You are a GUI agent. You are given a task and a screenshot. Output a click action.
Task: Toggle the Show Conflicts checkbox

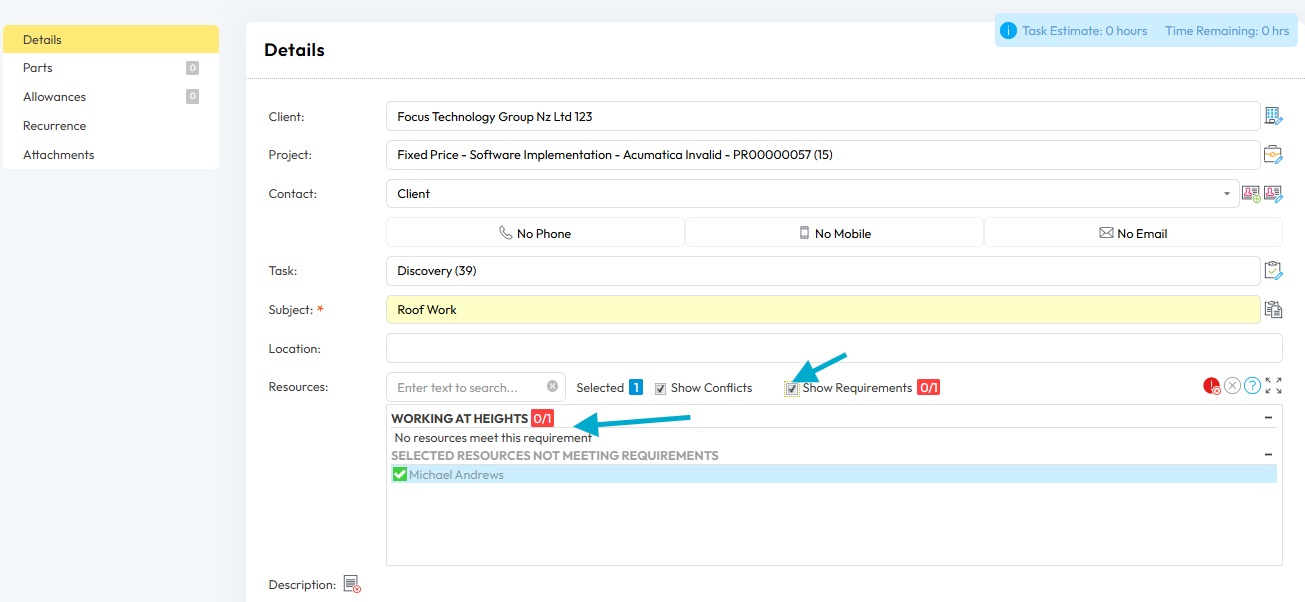tap(660, 388)
